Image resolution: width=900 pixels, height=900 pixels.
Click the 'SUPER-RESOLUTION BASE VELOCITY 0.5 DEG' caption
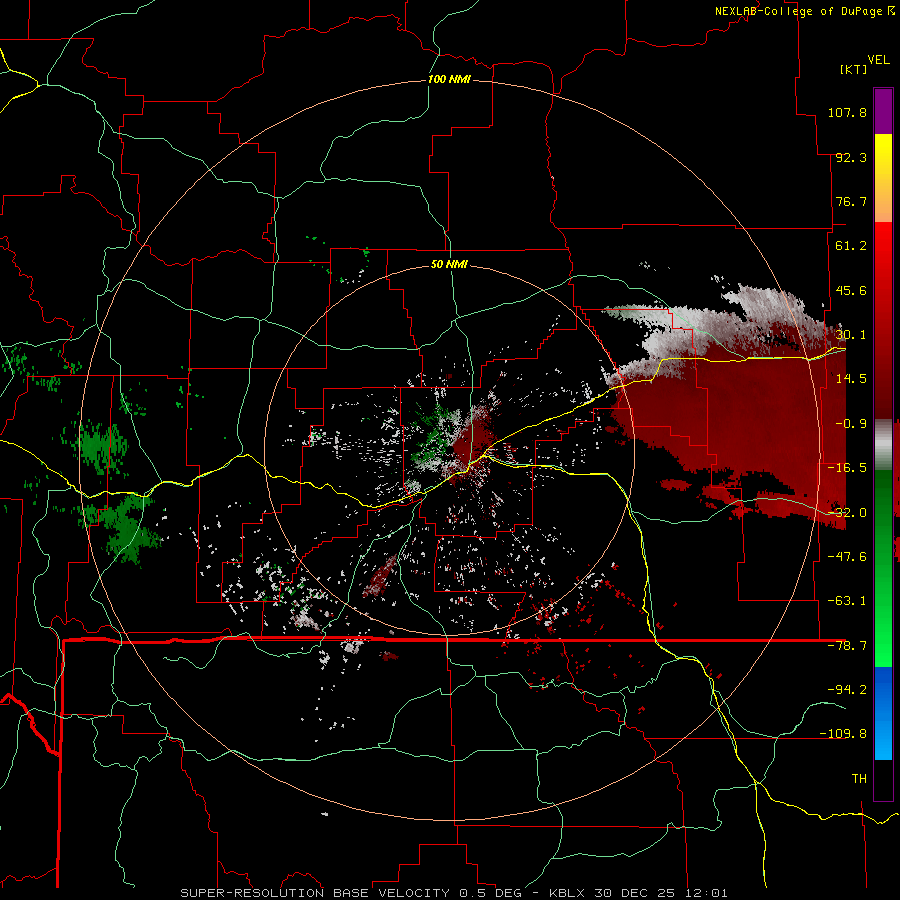[x=351, y=893]
